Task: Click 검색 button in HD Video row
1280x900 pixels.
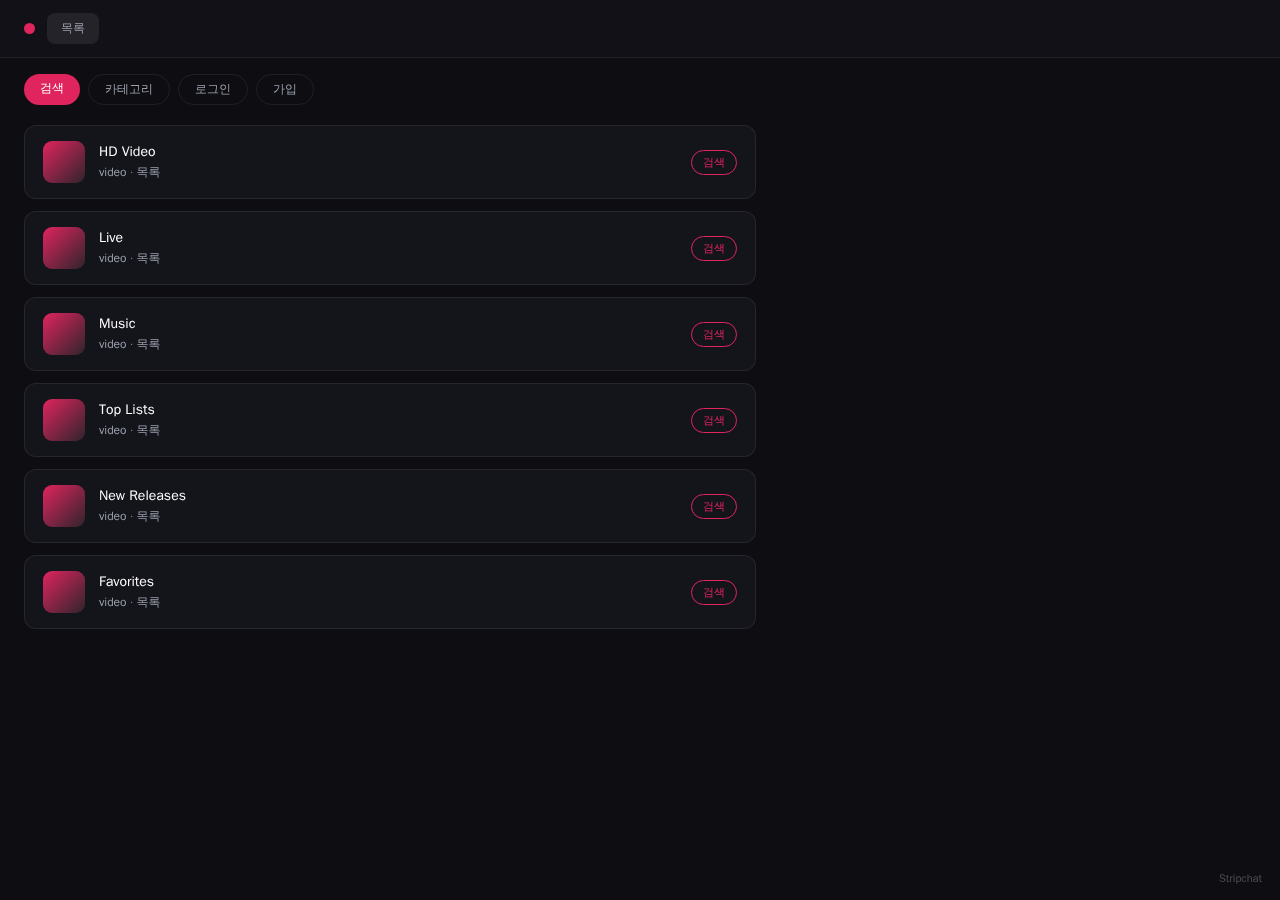Action: (x=714, y=162)
